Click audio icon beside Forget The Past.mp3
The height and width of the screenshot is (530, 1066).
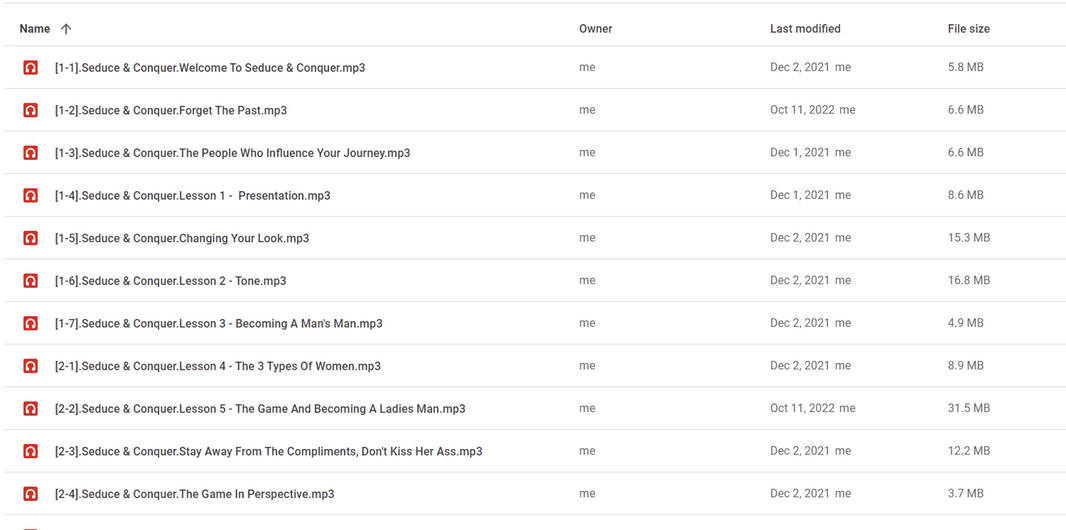point(30,110)
